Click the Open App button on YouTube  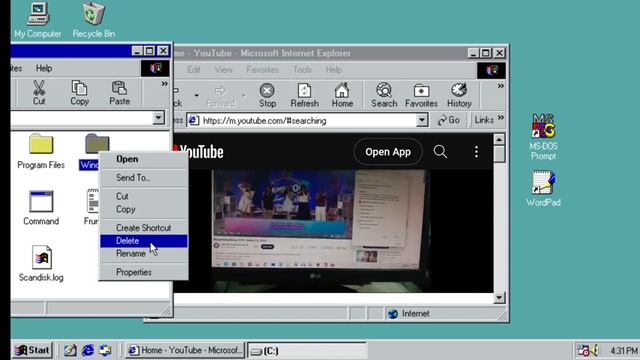click(388, 152)
